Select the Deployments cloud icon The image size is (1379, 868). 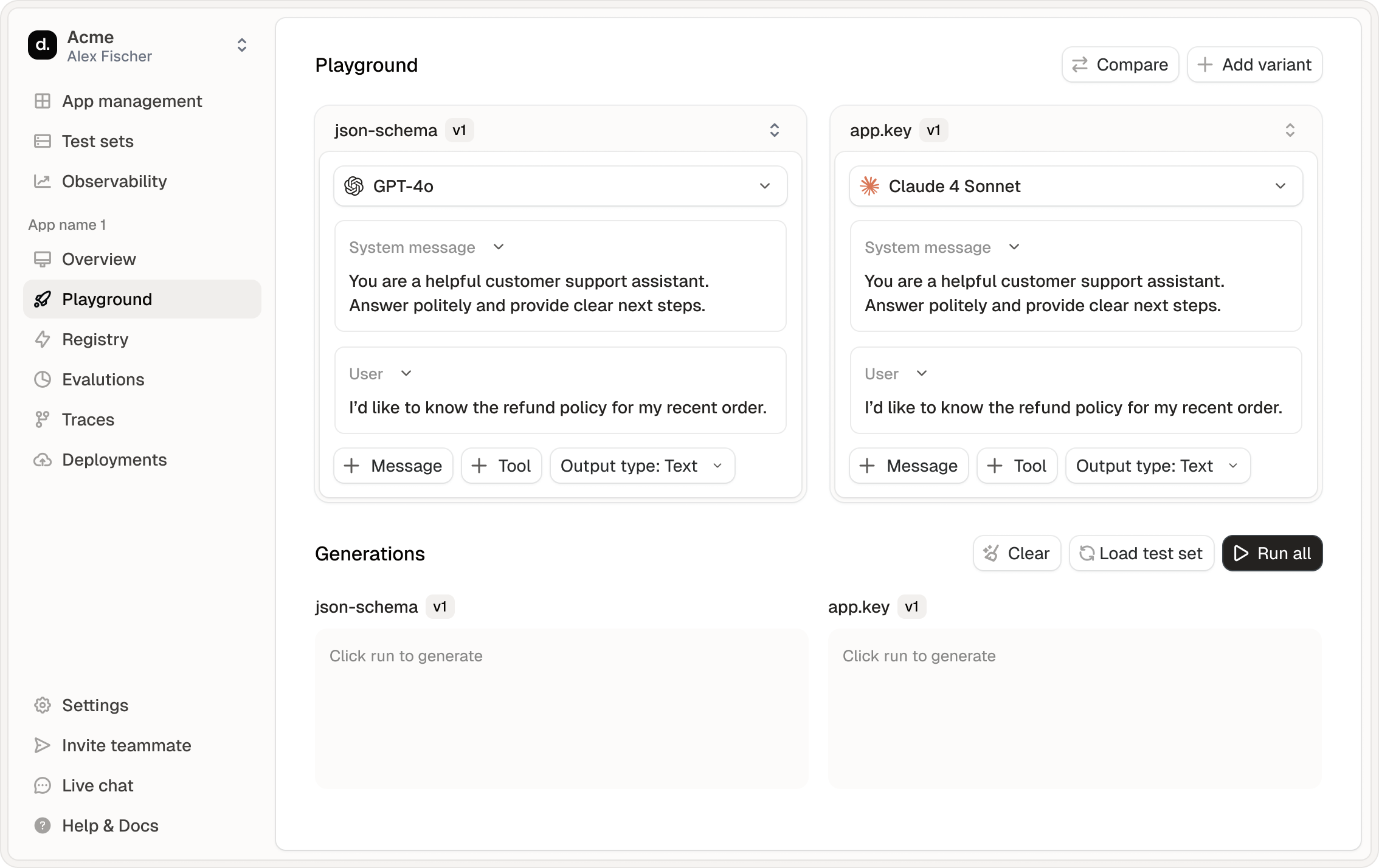point(43,460)
